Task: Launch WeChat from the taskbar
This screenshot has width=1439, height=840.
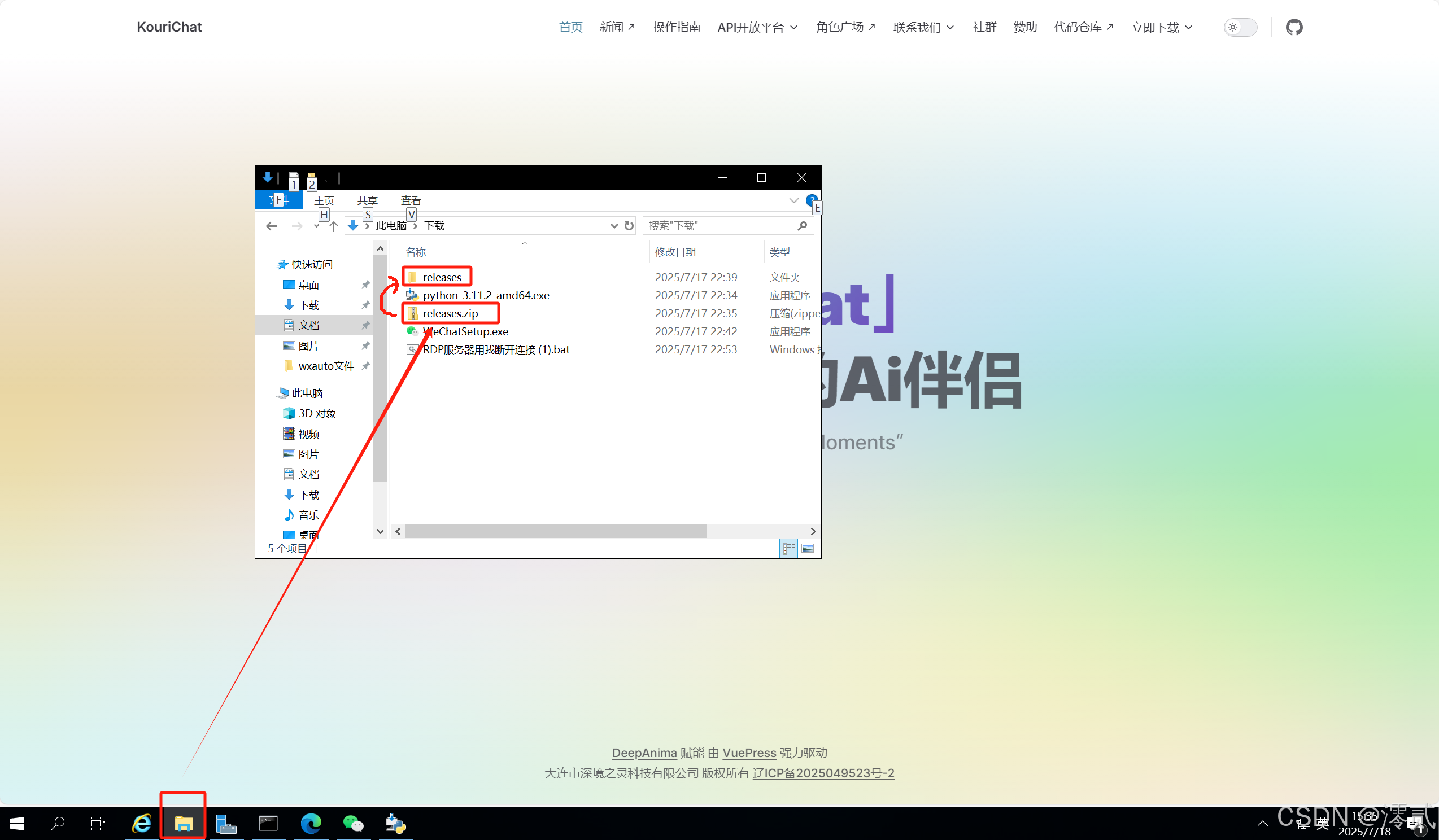Action: point(353,824)
